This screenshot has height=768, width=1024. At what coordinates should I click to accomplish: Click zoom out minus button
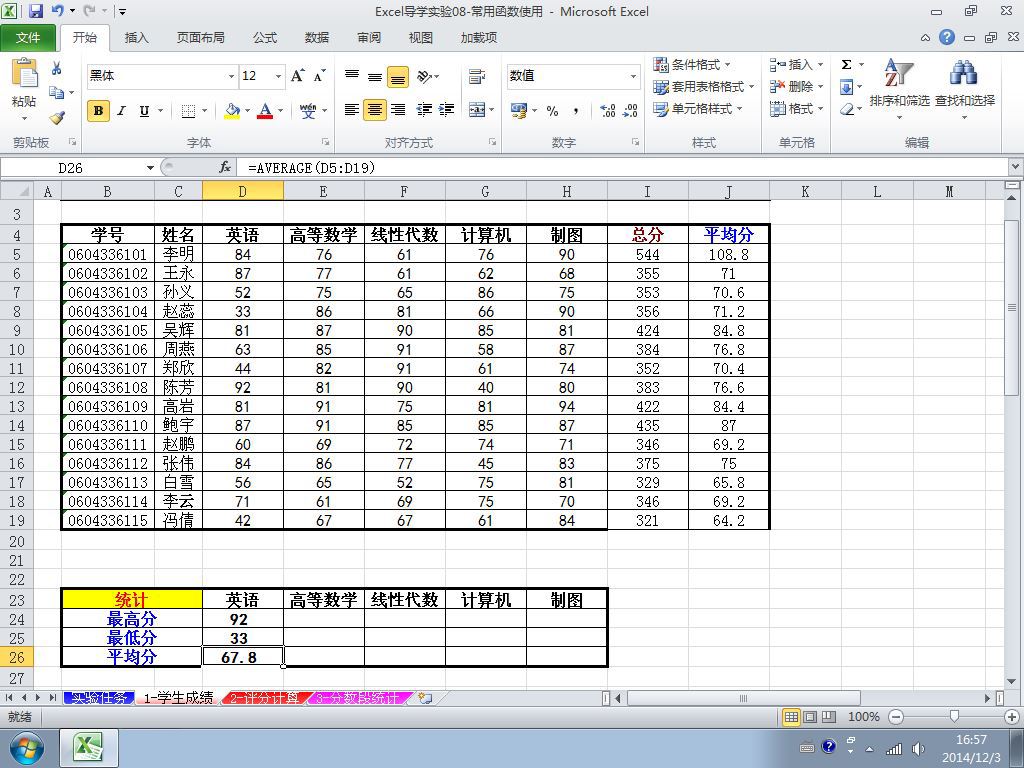pos(896,717)
